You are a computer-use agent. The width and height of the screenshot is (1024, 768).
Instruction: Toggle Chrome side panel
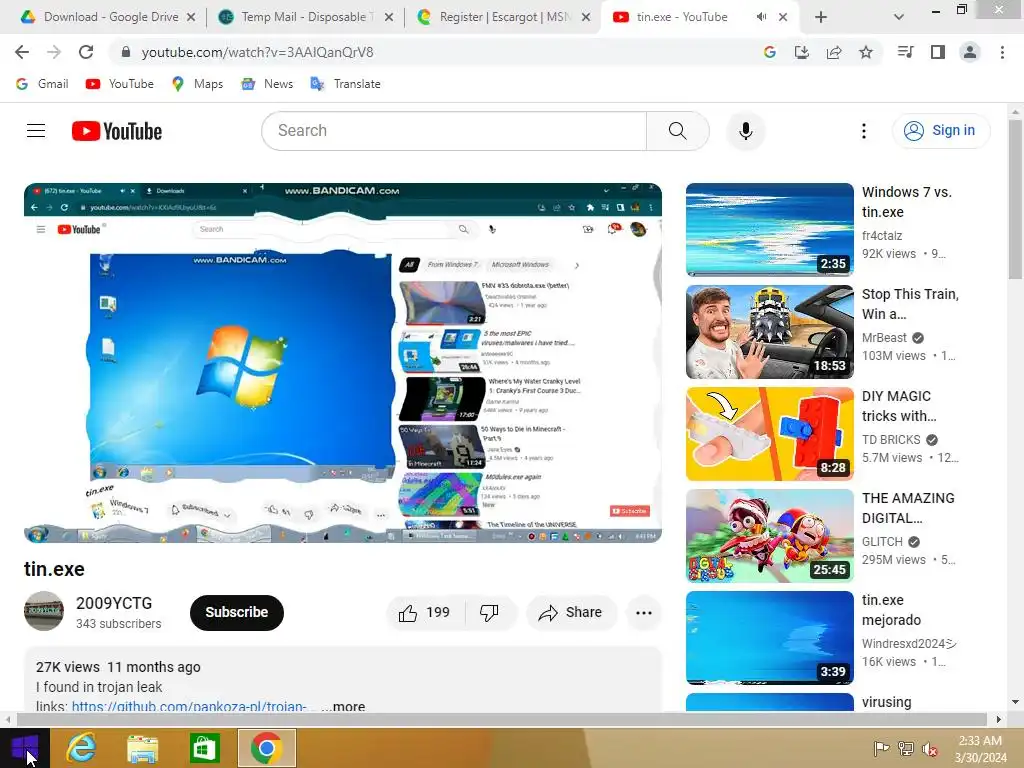(x=937, y=52)
